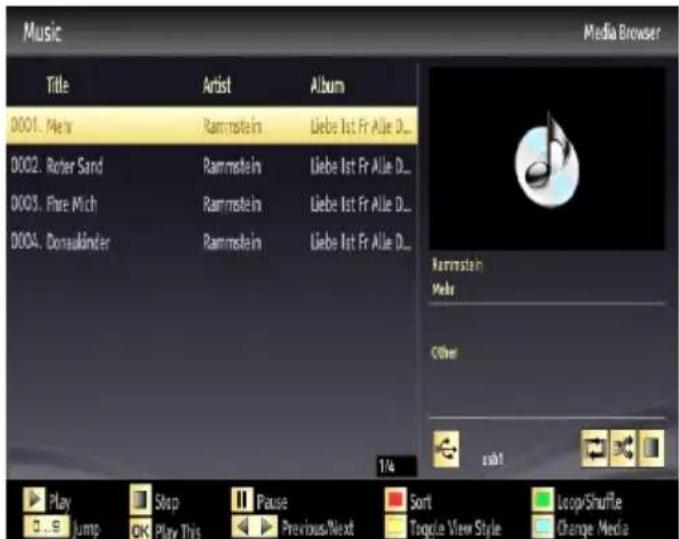Click the usb1 device label
Viewport: 679px width, 539px height.
point(493,459)
